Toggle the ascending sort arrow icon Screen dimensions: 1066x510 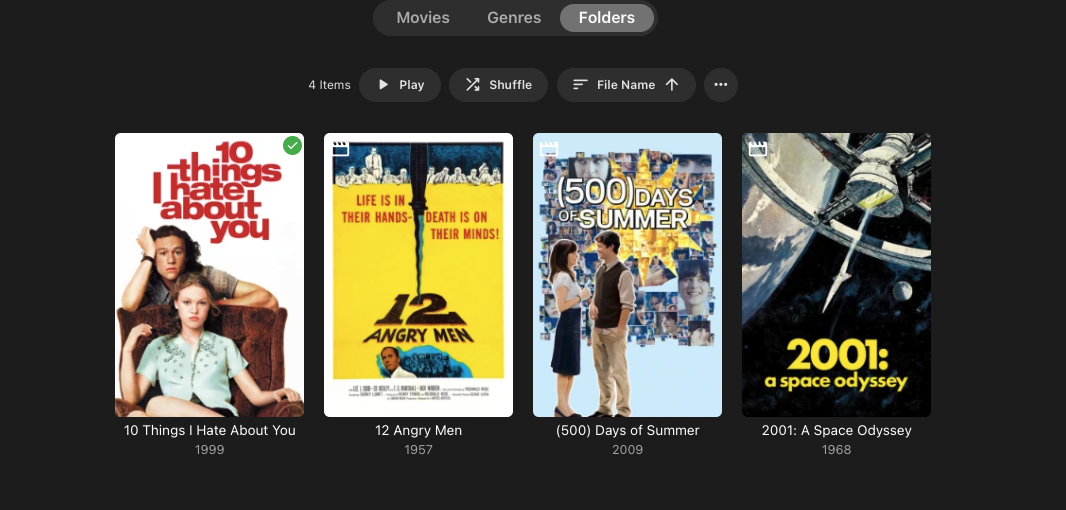pyautogui.click(x=672, y=85)
